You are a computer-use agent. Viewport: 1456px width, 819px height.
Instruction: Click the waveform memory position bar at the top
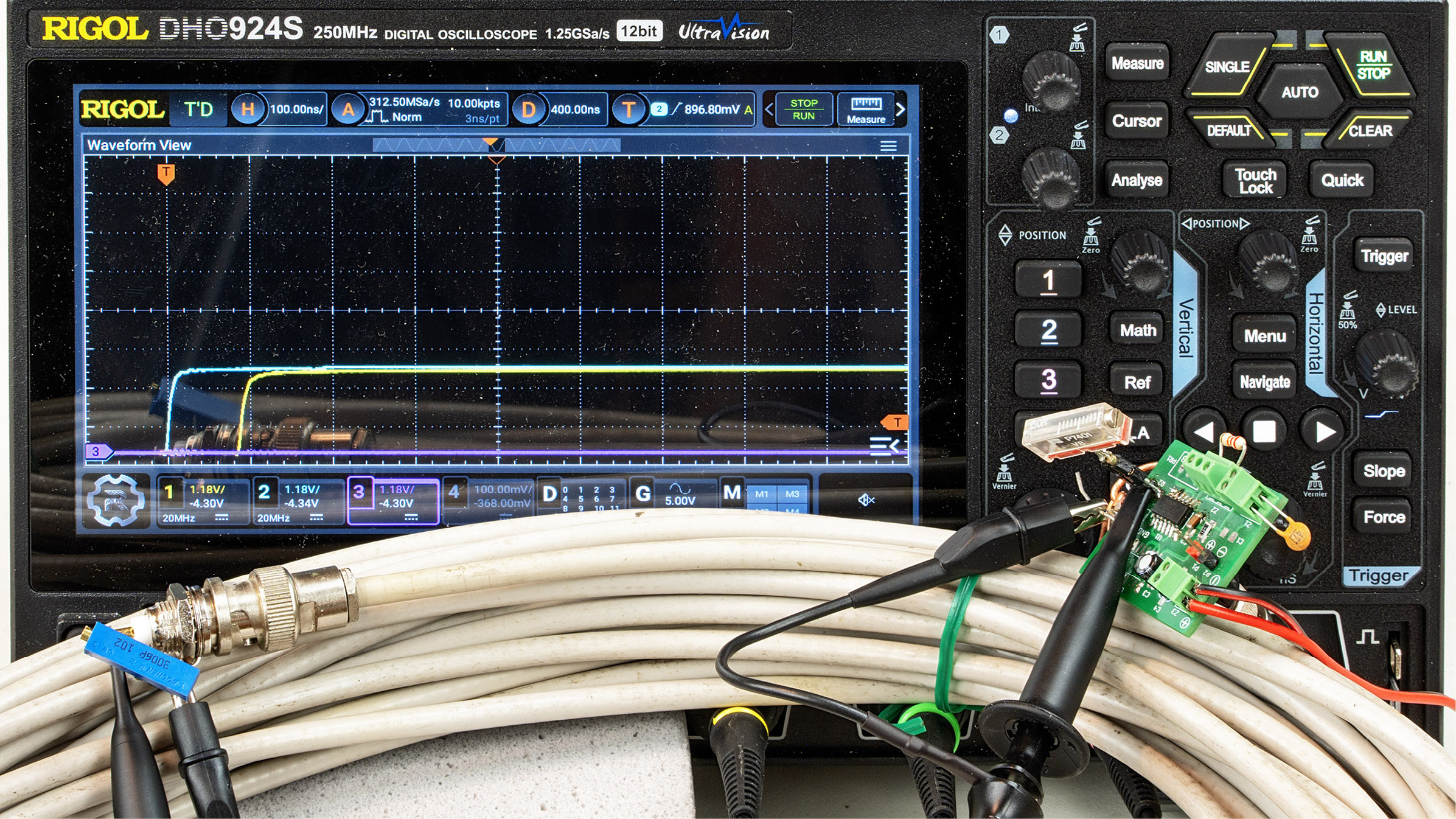(x=496, y=145)
